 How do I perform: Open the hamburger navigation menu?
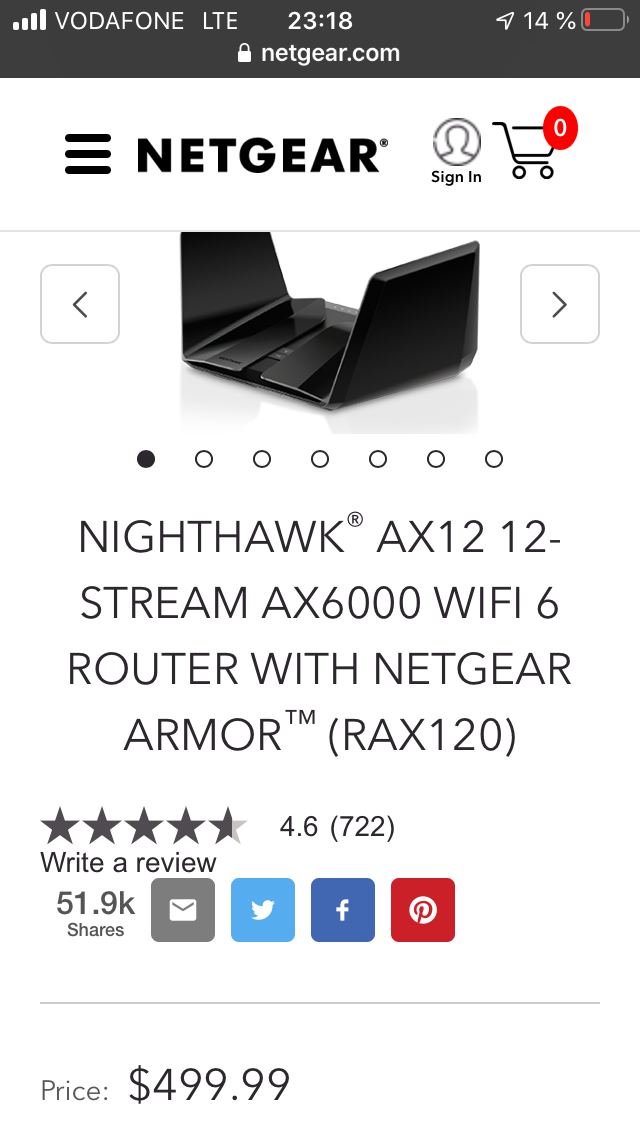[x=88, y=154]
